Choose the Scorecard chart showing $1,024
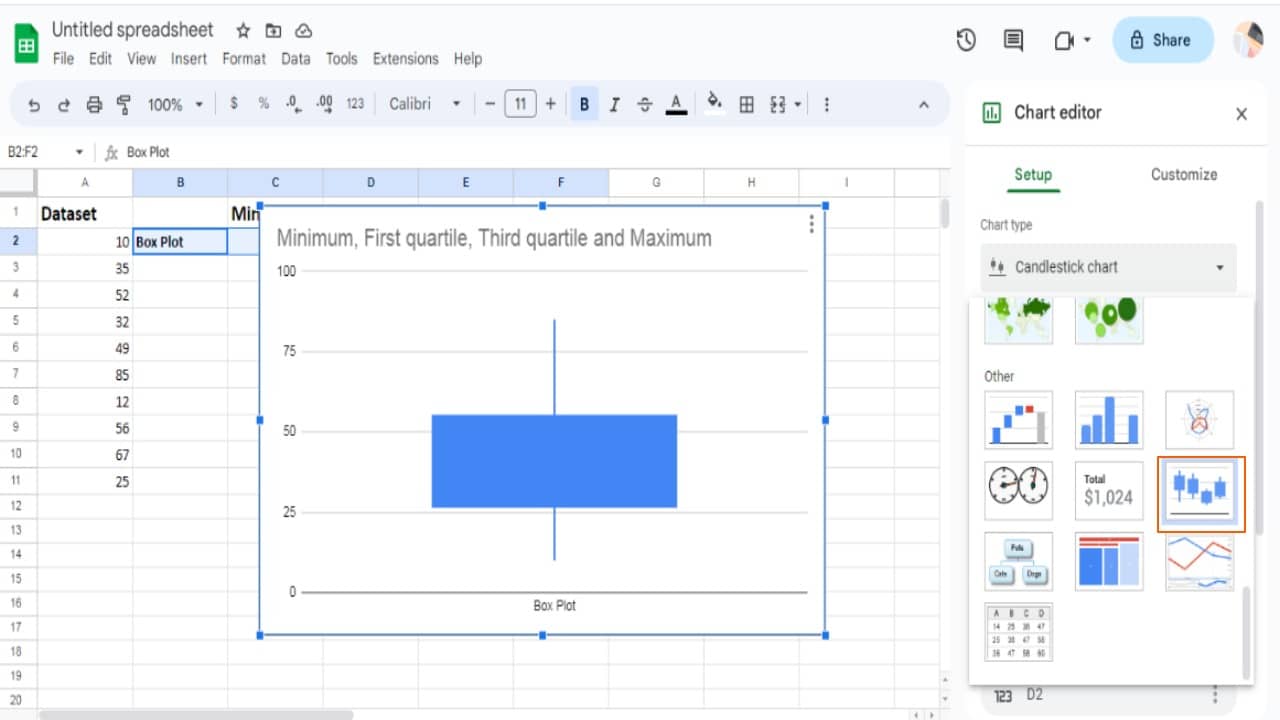 pos(1108,490)
